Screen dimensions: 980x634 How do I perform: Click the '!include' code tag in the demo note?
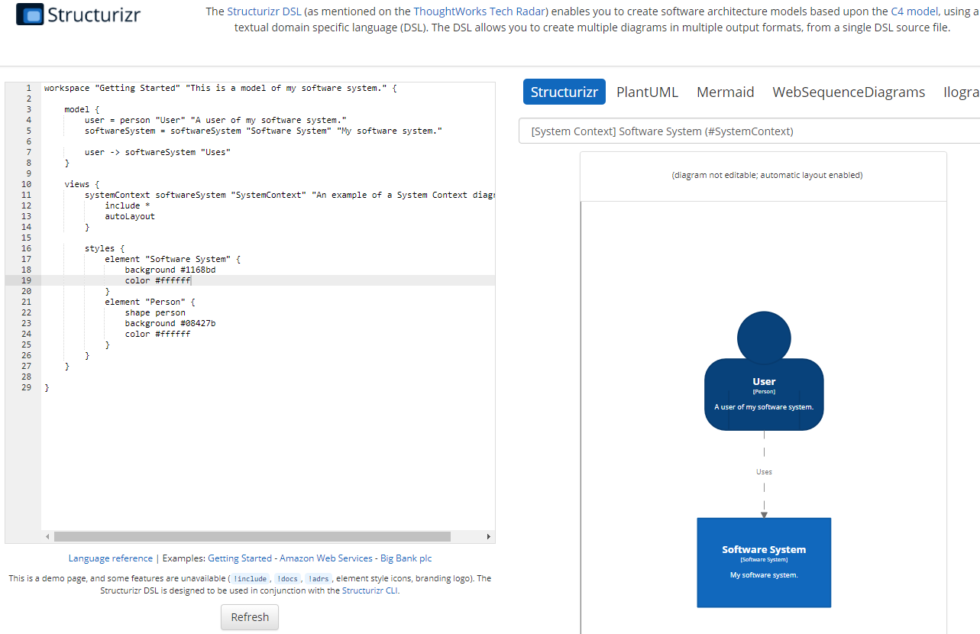[250, 579]
